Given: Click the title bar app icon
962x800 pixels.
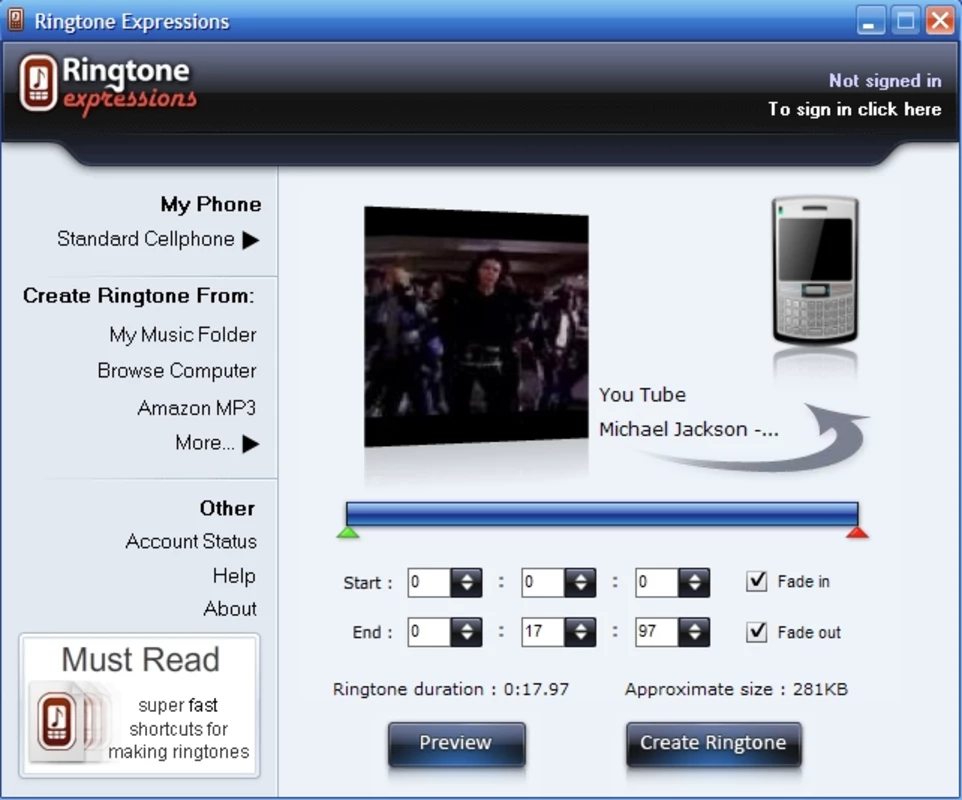Looking at the screenshot, I should pyautogui.click(x=16, y=20).
